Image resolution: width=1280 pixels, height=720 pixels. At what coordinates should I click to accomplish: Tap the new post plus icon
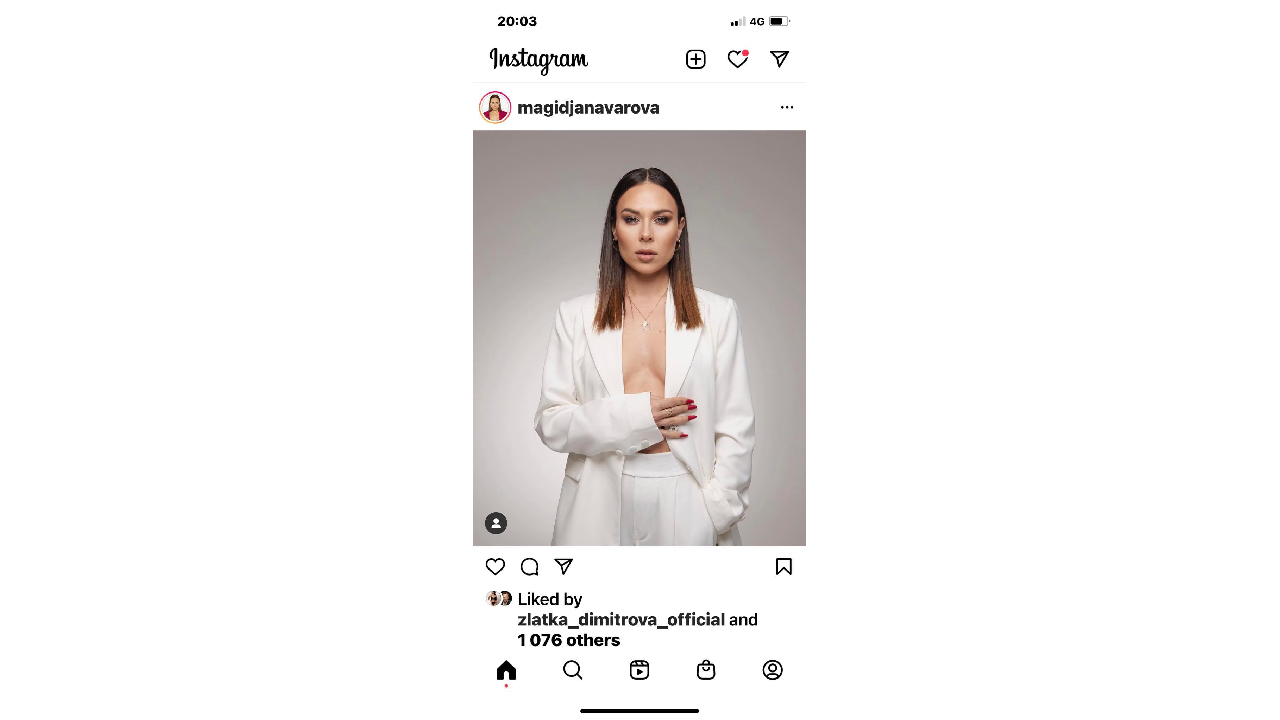click(x=696, y=60)
